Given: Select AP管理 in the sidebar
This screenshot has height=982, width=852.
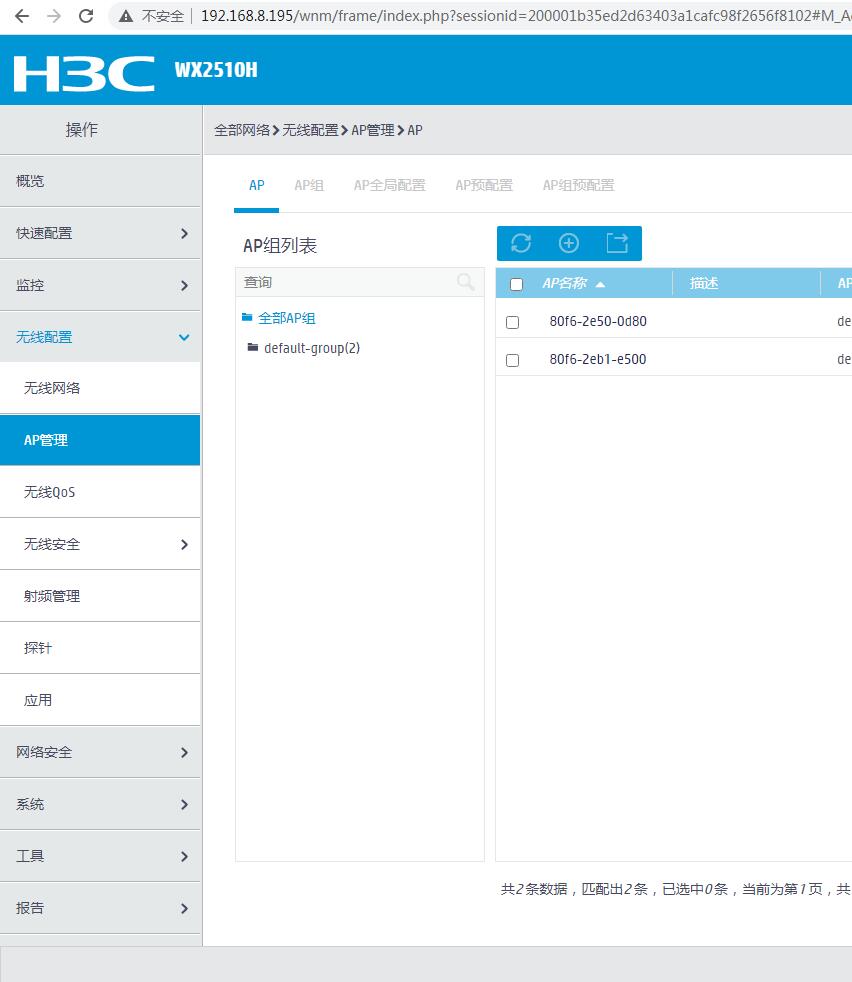Looking at the screenshot, I should [x=100, y=440].
